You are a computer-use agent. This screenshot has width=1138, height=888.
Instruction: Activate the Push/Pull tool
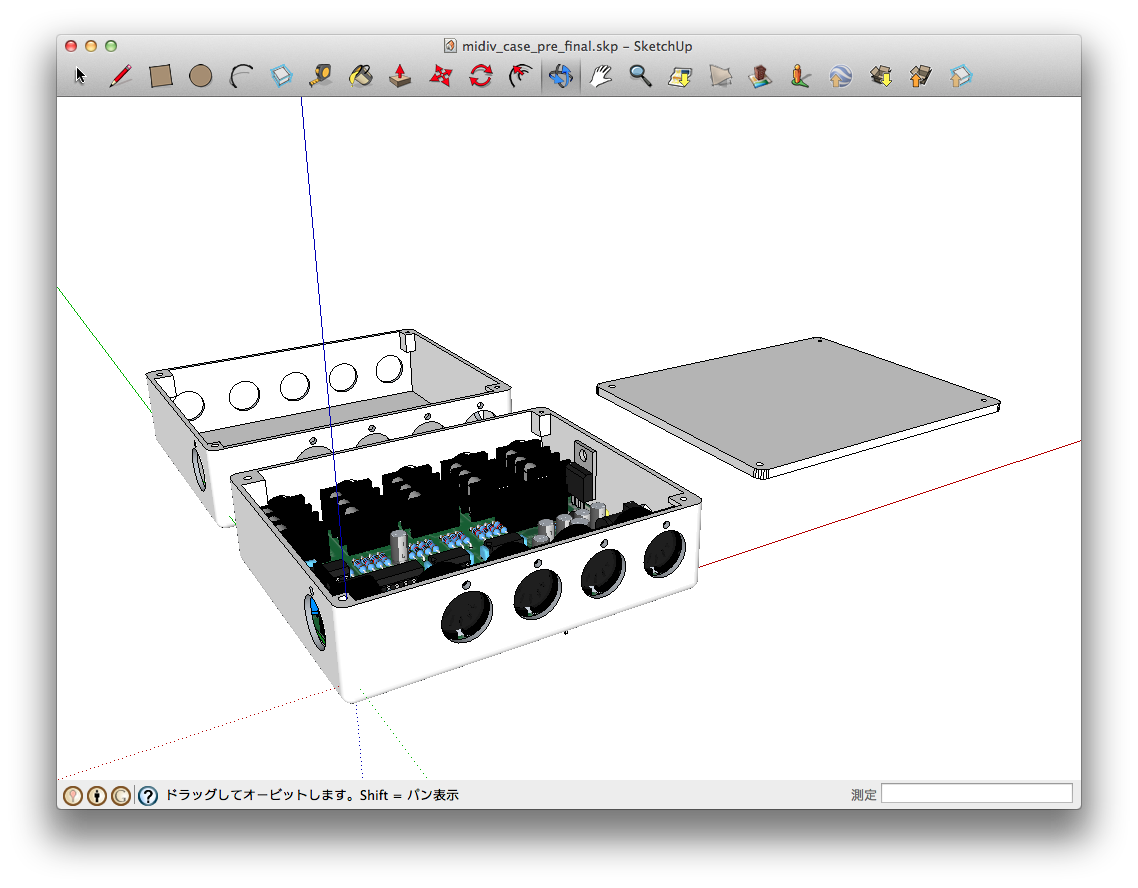401,76
